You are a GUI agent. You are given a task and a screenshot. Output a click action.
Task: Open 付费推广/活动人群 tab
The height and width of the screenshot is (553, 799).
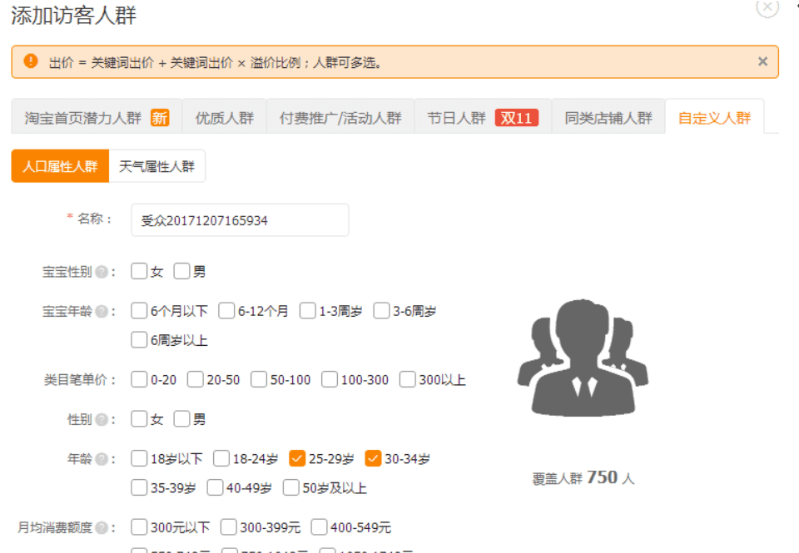[340, 118]
